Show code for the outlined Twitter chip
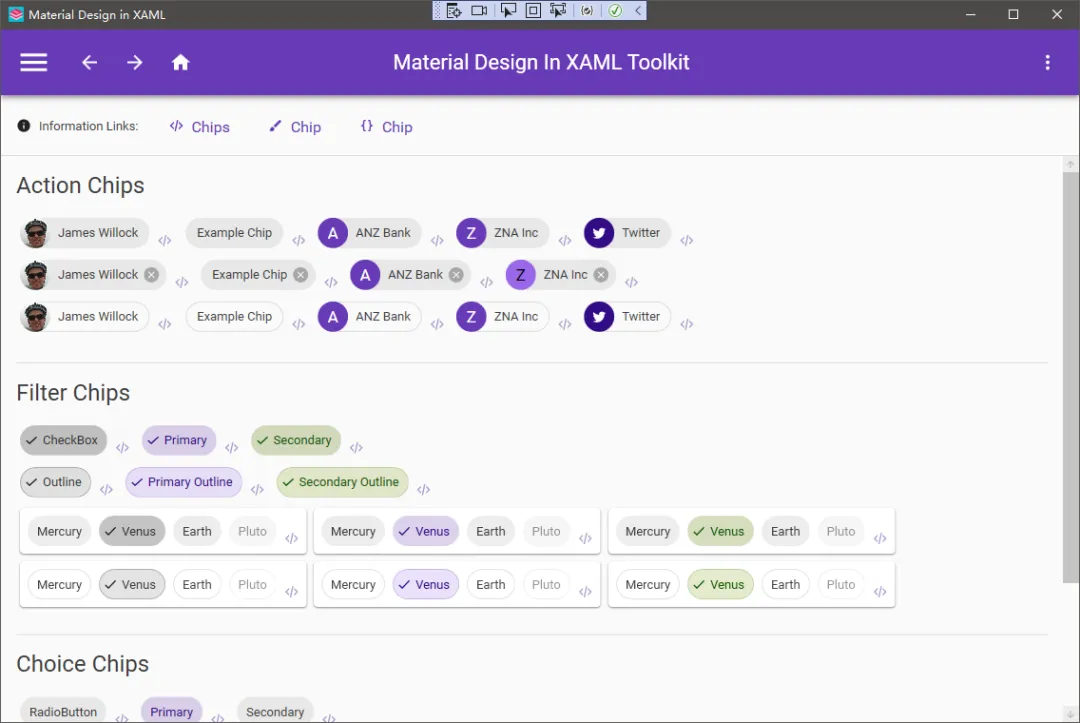 pos(687,324)
